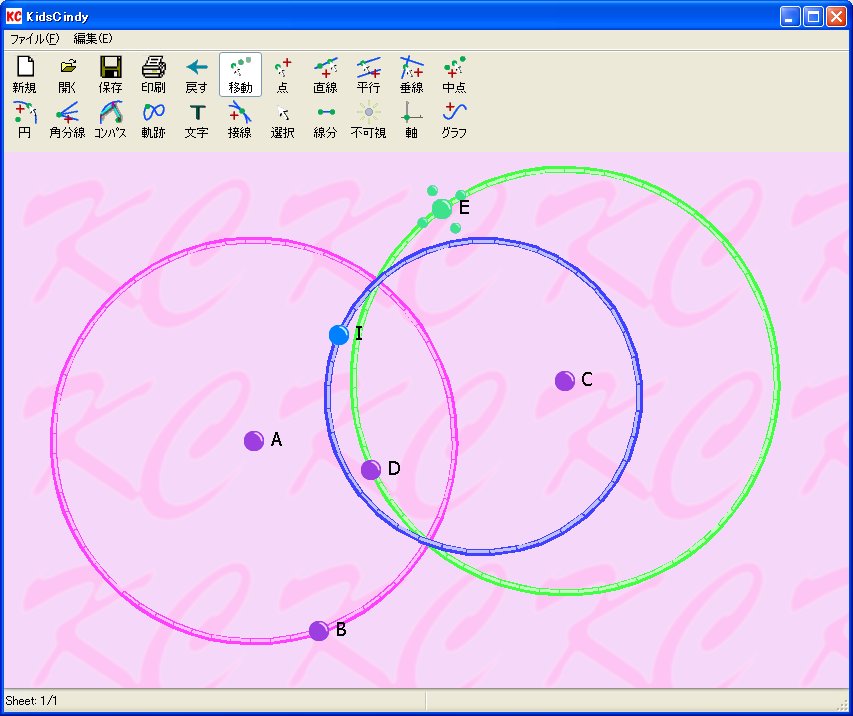Screen dimensions: 853x716
Task: Select the 点 (Point) tool
Action: [x=283, y=74]
